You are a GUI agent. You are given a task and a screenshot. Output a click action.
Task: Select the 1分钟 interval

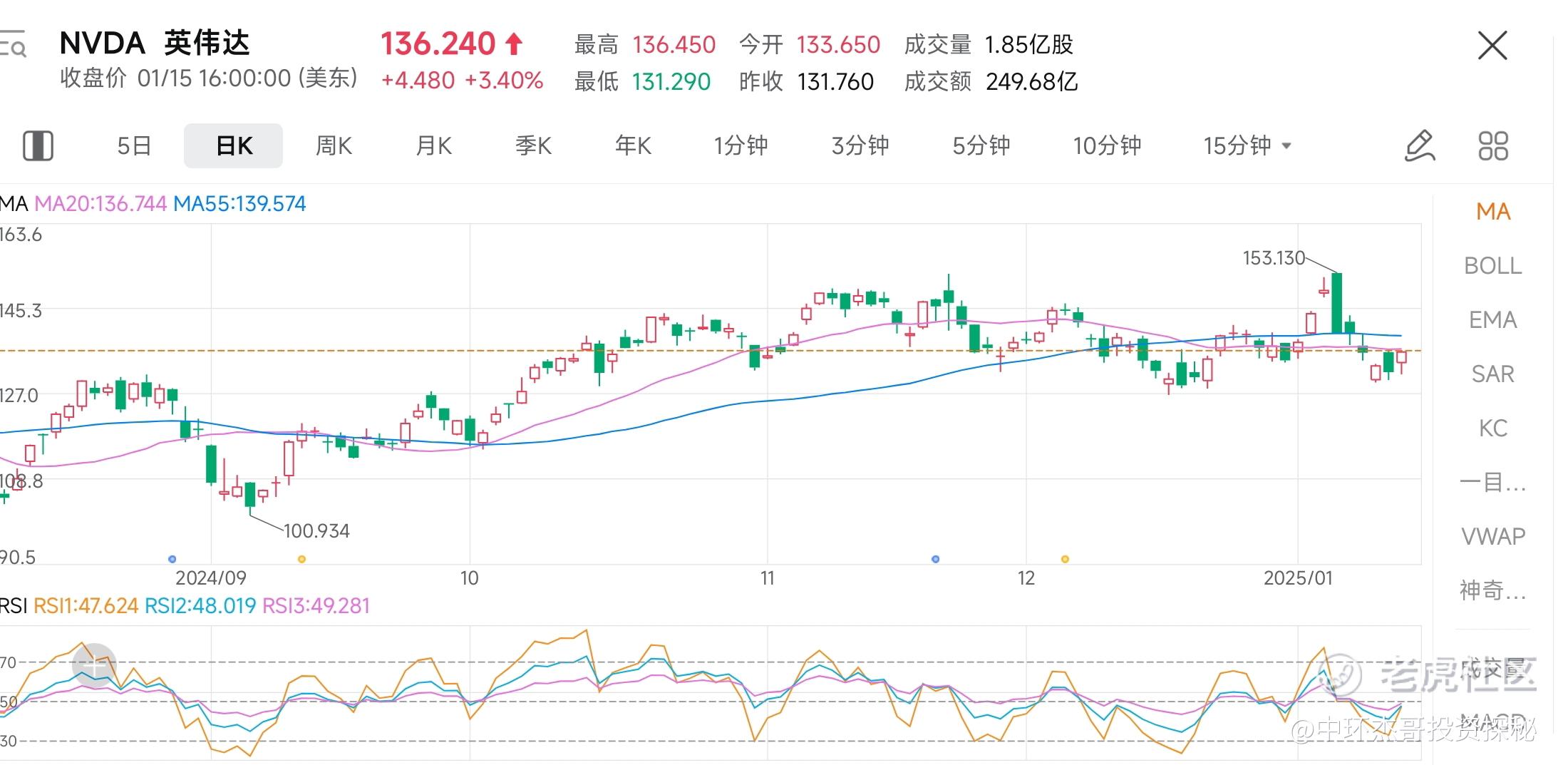[x=741, y=145]
